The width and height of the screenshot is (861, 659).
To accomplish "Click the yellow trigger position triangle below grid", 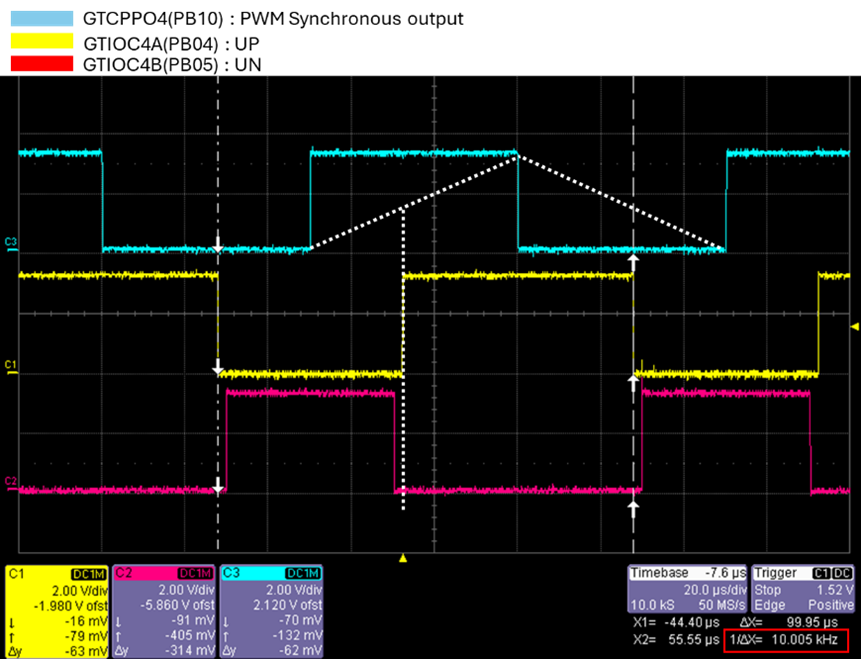I will coord(403,559).
